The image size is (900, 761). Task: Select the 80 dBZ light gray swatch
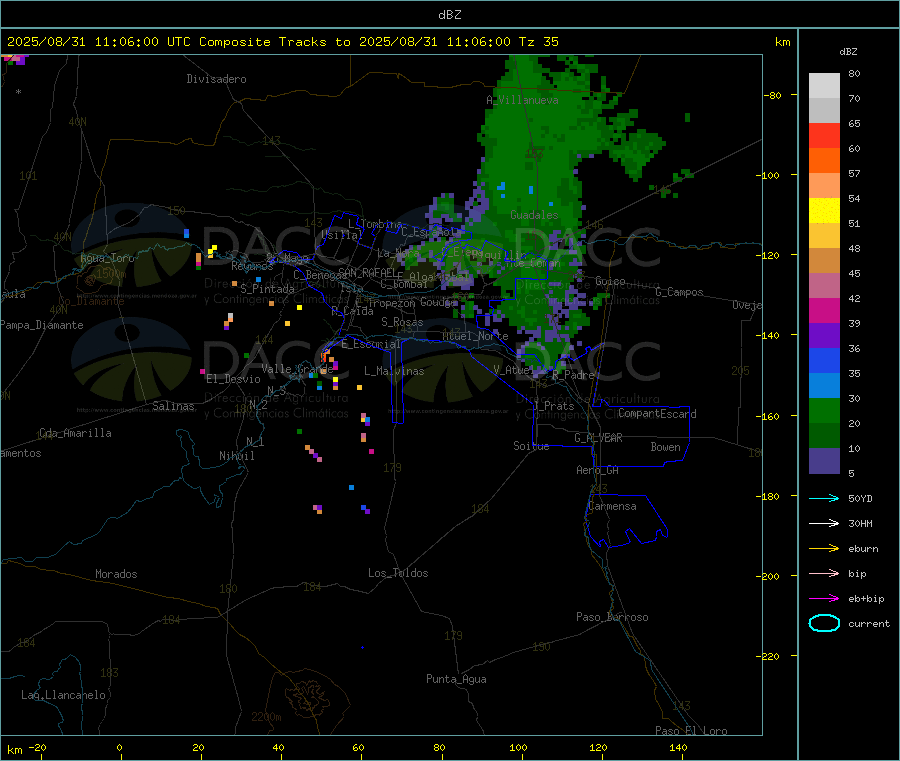point(824,86)
